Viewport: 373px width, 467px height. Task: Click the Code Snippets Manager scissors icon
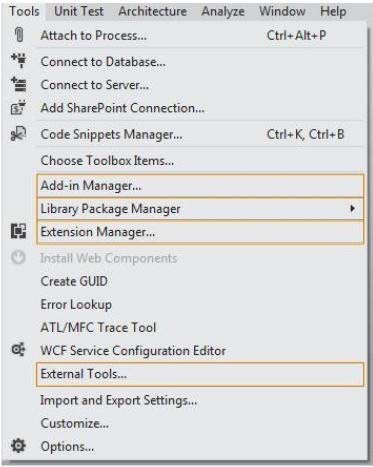click(19, 134)
